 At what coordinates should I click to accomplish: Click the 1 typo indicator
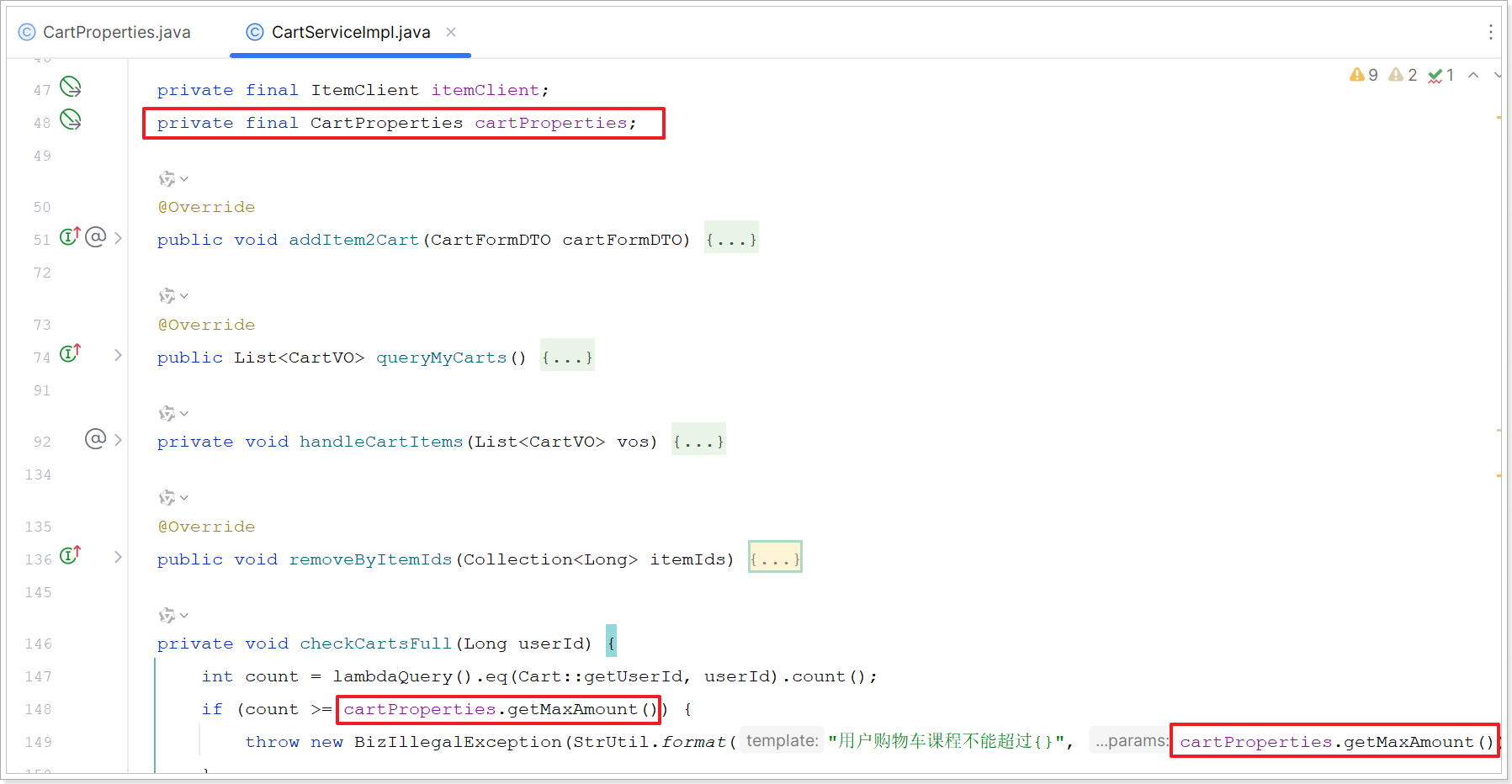pos(1441,75)
